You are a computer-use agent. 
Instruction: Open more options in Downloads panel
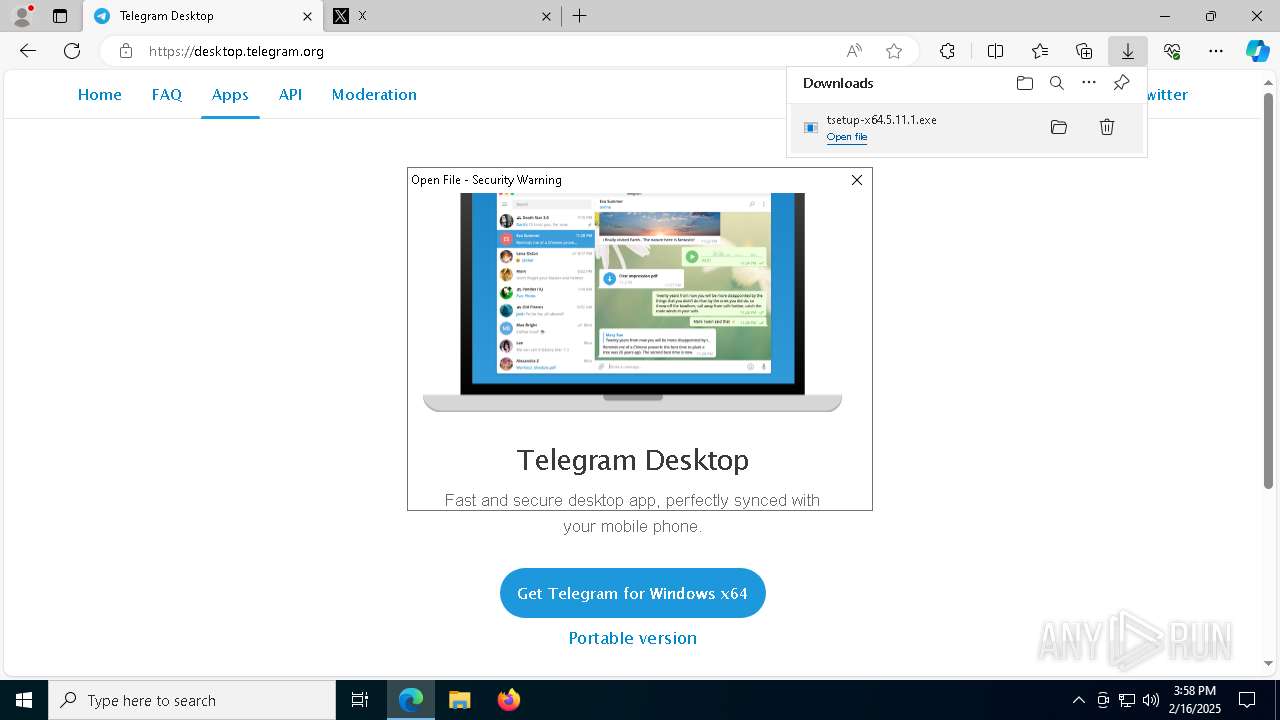(1089, 83)
